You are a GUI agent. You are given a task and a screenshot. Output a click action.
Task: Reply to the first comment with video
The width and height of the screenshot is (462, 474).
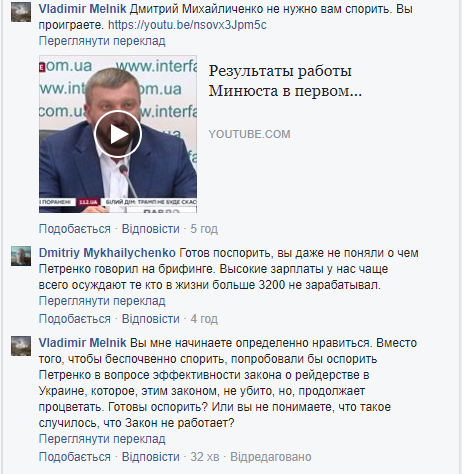pos(151,229)
